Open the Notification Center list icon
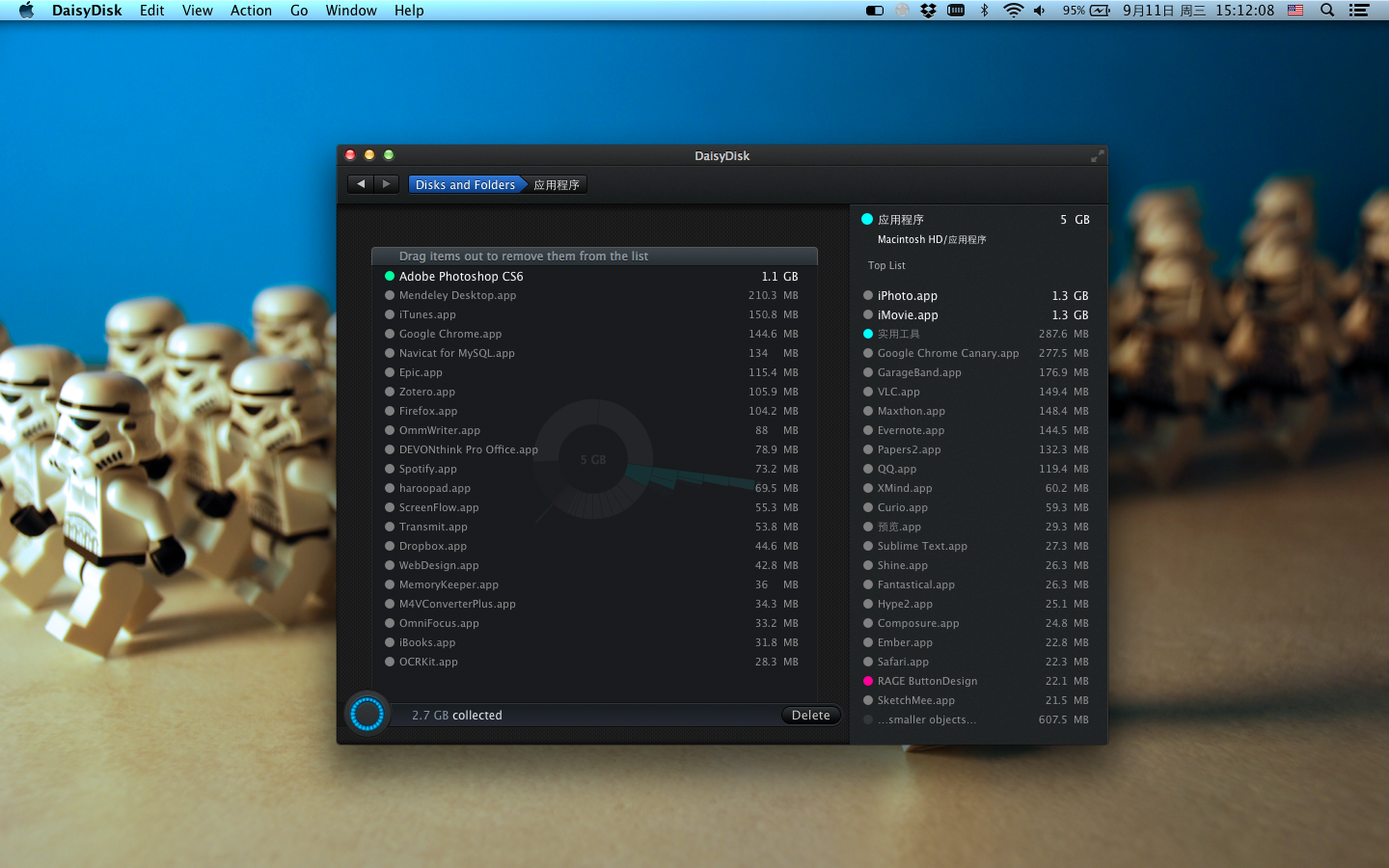Screen dimensions: 1389x868 point(1359,11)
